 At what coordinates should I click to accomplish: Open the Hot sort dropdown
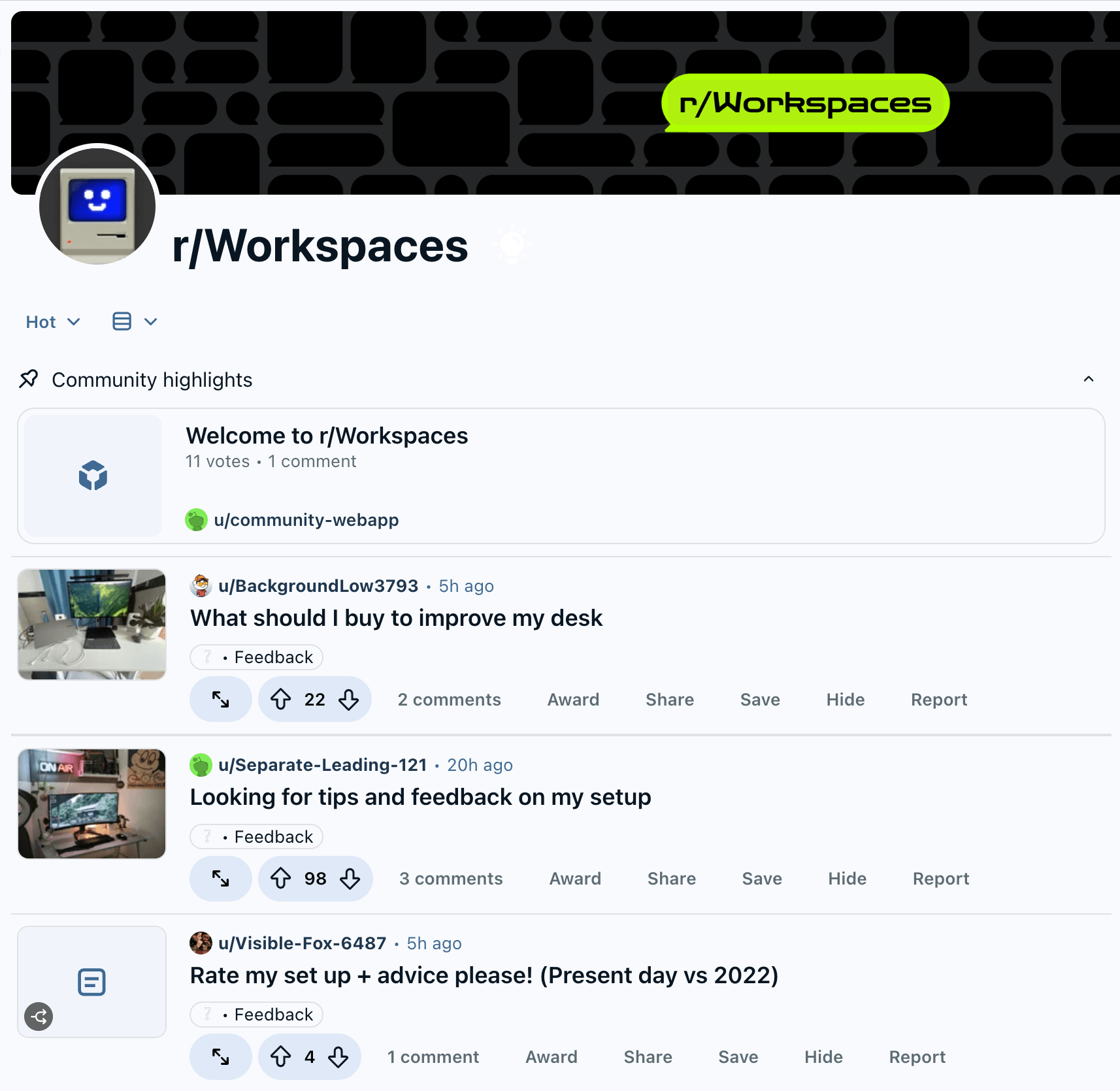53,322
